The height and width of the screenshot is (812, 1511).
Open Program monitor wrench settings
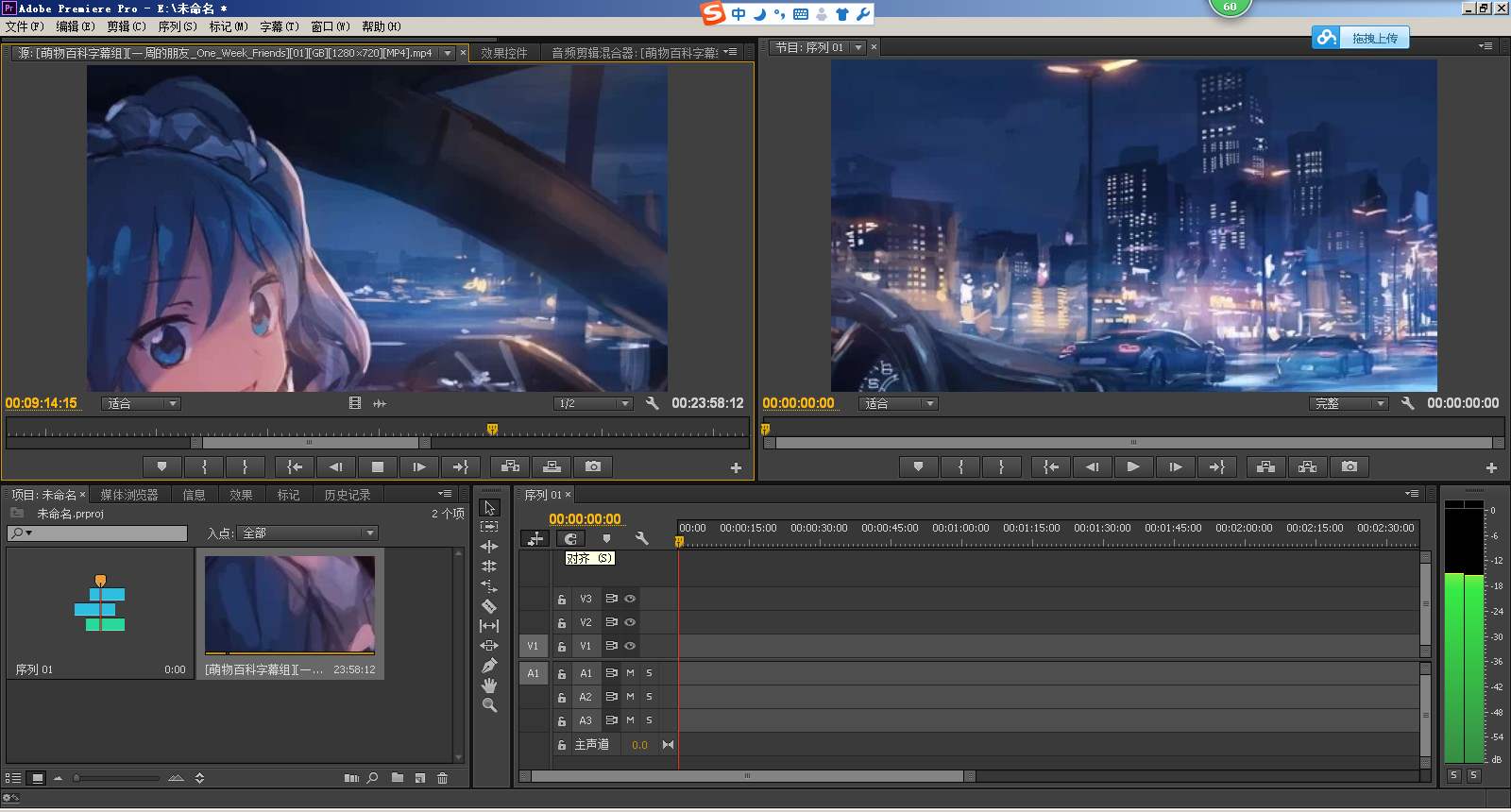click(1407, 403)
